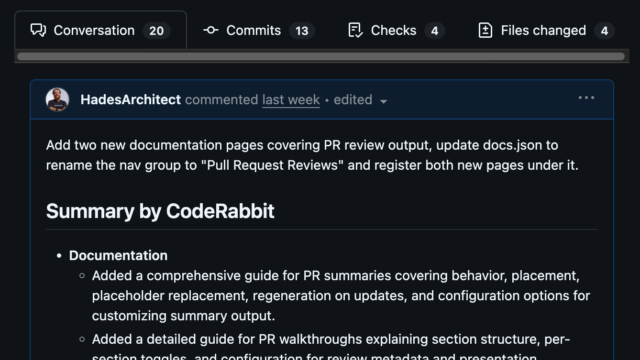This screenshot has width=640, height=360.
Task: Click the Commits count badge 13
Action: click(302, 31)
